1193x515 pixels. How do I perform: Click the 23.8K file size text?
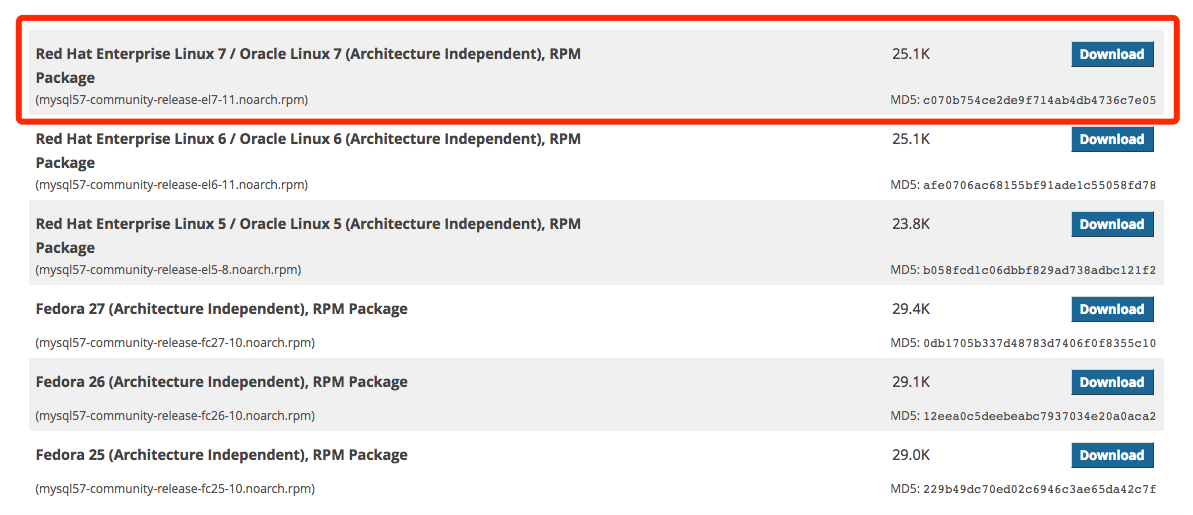tap(911, 224)
